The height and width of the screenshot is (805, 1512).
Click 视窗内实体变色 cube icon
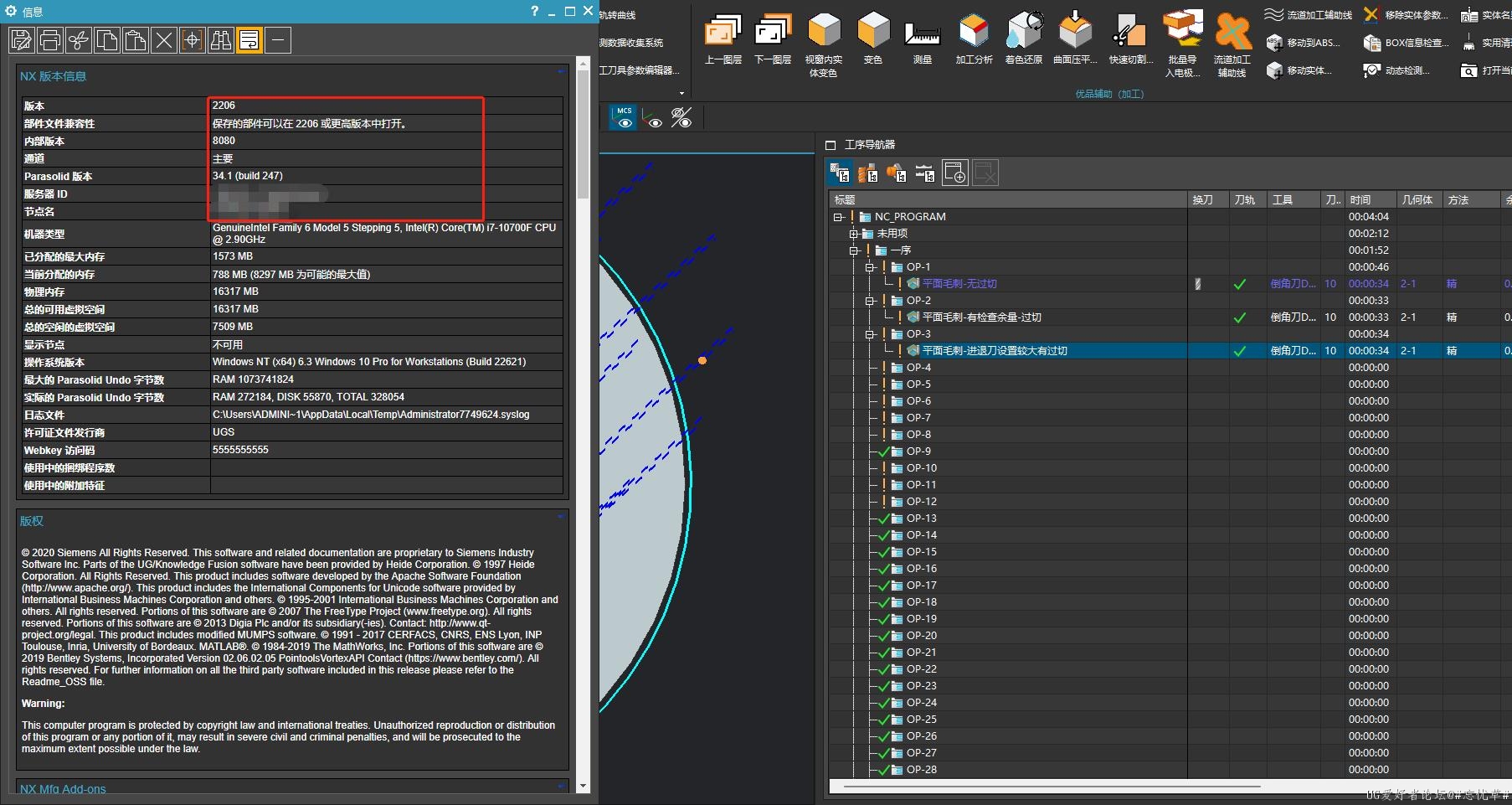point(823,44)
